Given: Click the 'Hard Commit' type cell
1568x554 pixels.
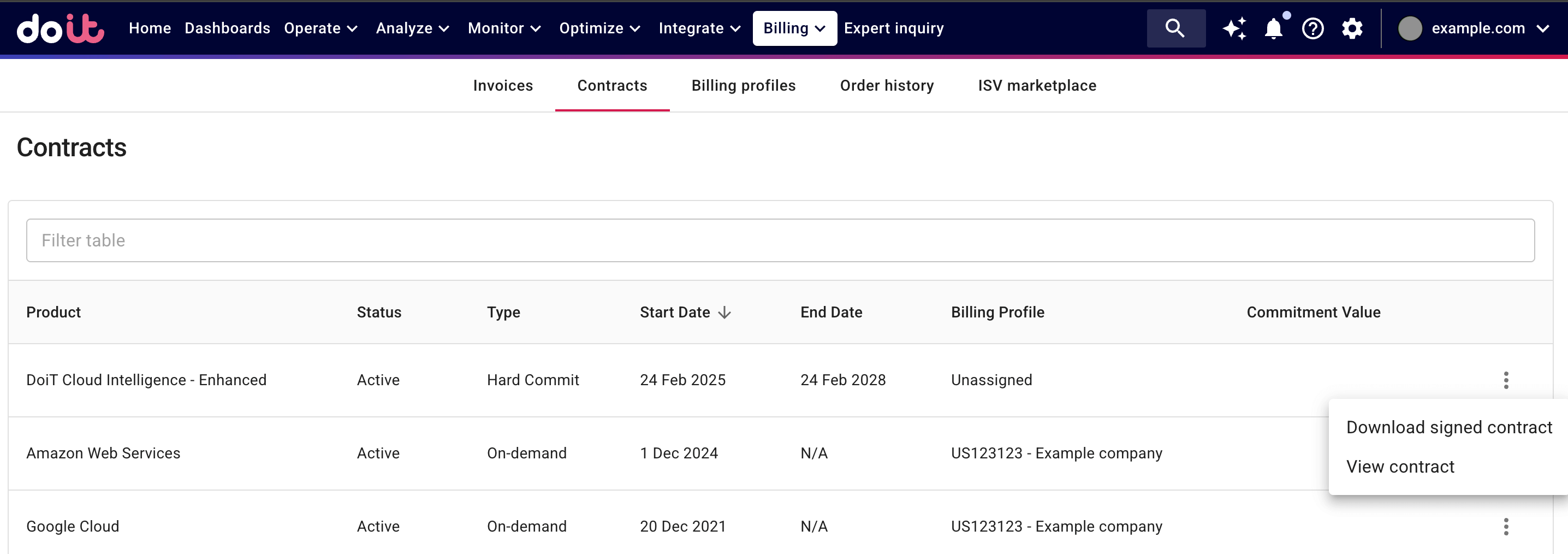Looking at the screenshot, I should [x=533, y=380].
